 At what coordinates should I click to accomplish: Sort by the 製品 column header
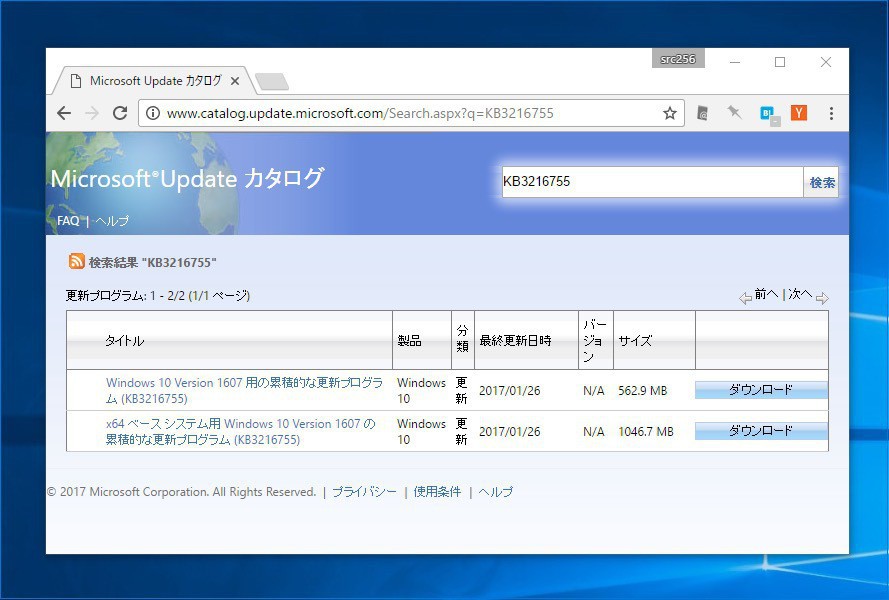click(409, 340)
